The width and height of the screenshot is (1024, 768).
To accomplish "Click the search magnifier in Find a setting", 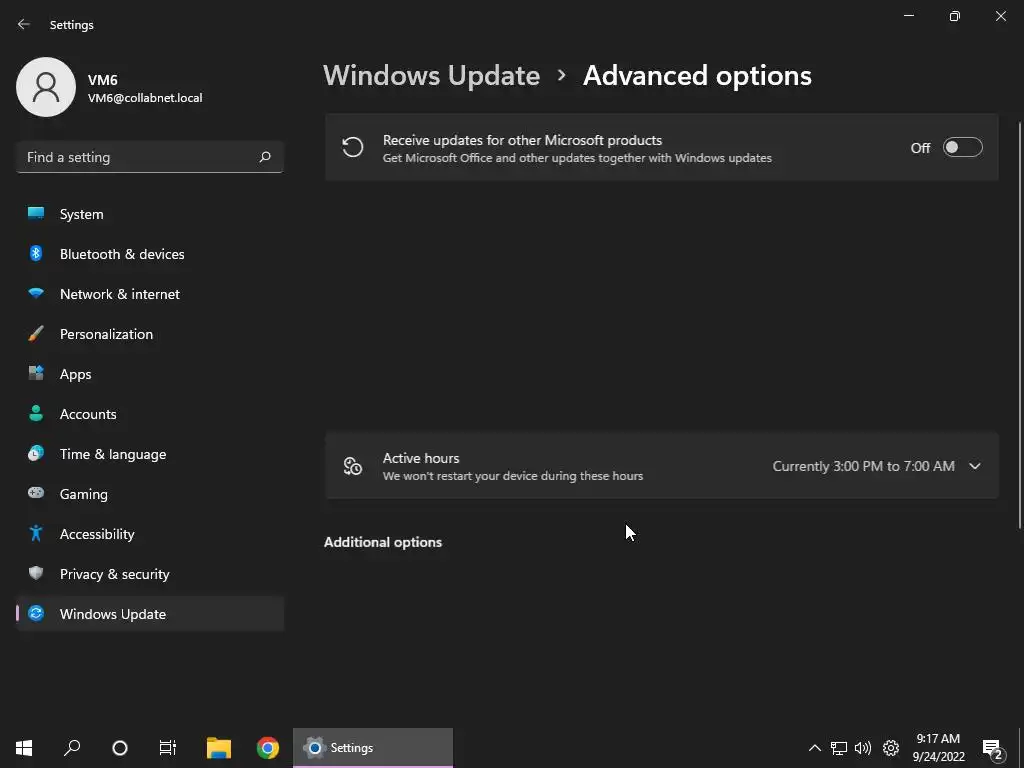I will [x=264, y=157].
